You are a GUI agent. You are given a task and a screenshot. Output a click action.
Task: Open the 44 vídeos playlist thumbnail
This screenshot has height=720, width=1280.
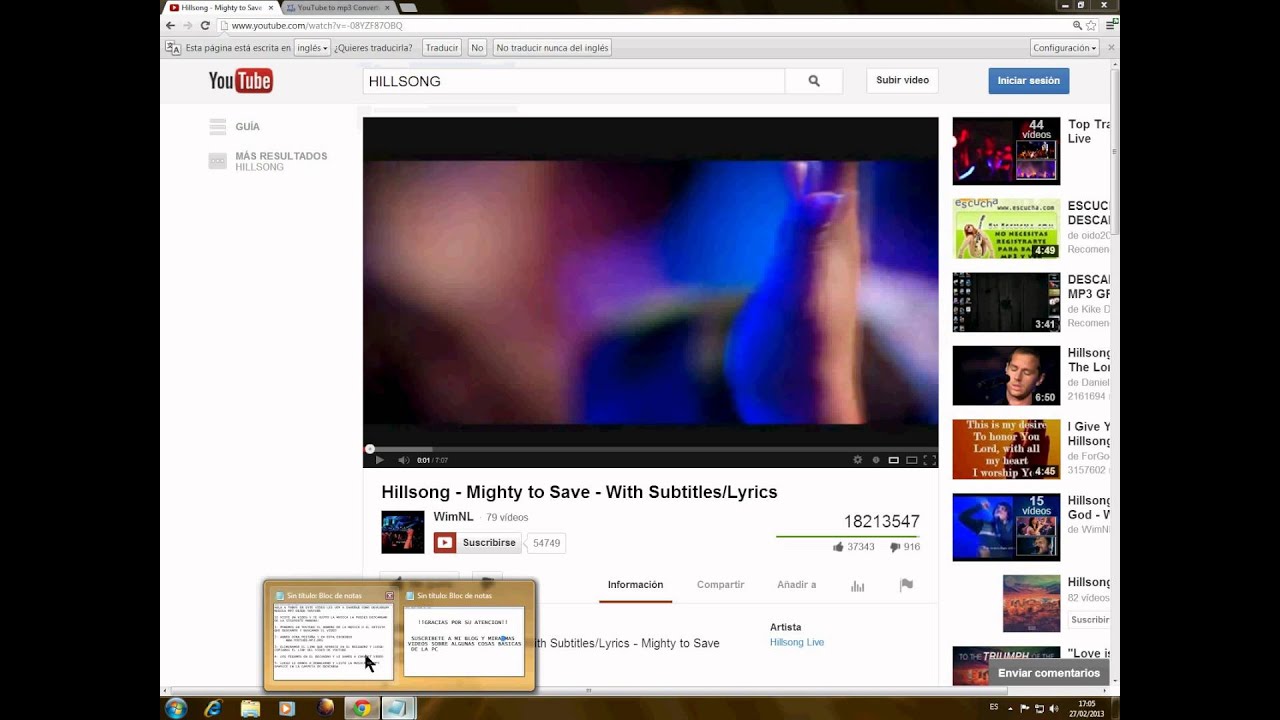(1006, 151)
